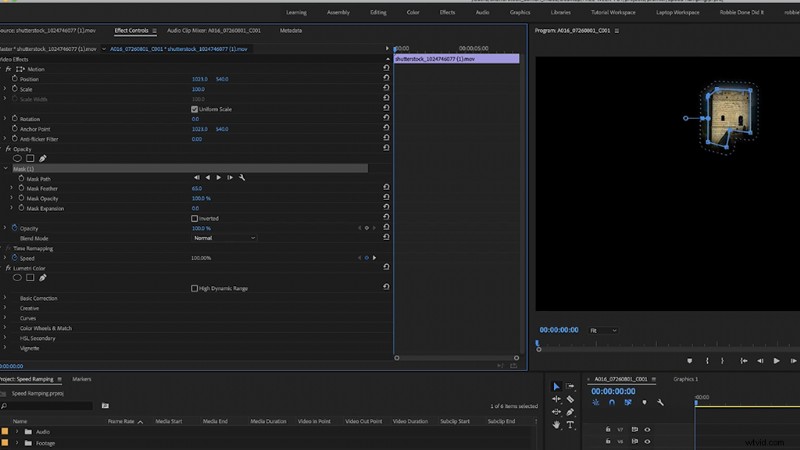The image size is (800, 450).
Task: Switch to the Color workspace
Action: (413, 12)
